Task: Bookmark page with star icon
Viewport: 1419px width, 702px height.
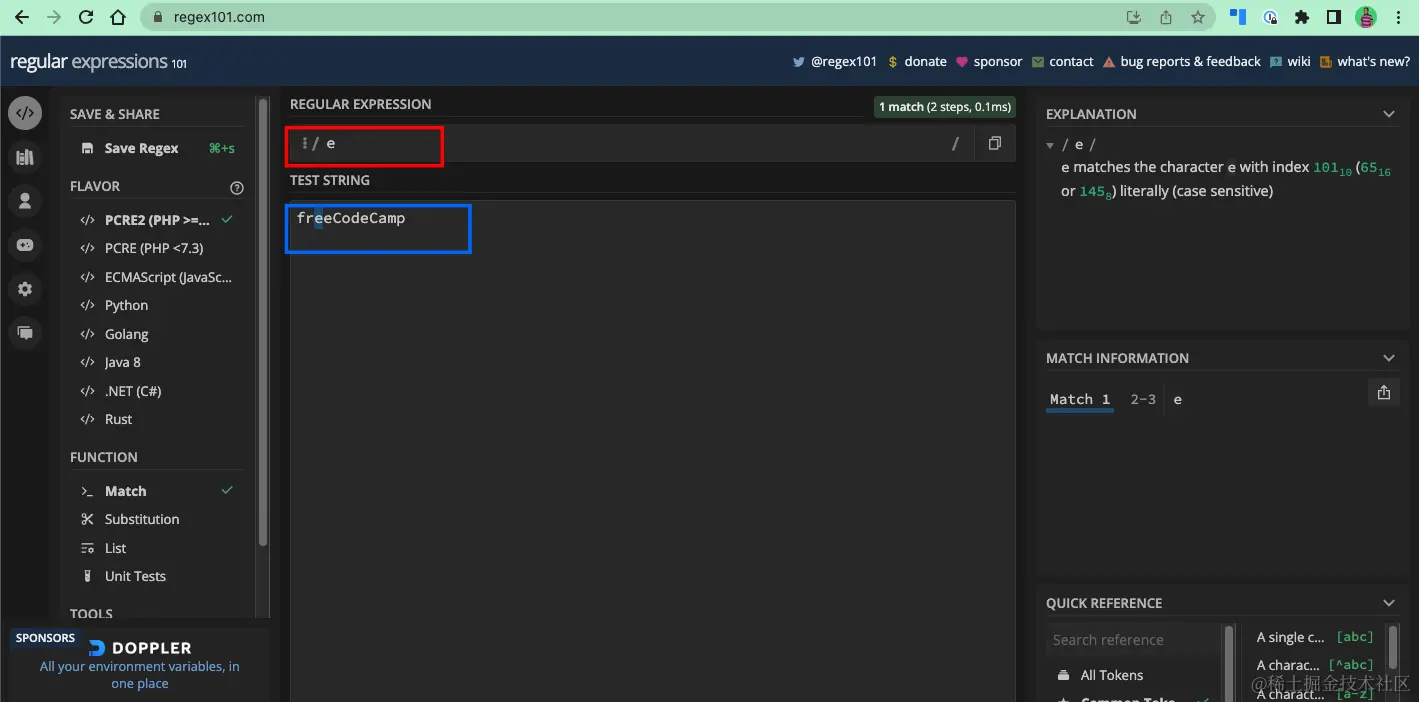Action: click(1198, 17)
